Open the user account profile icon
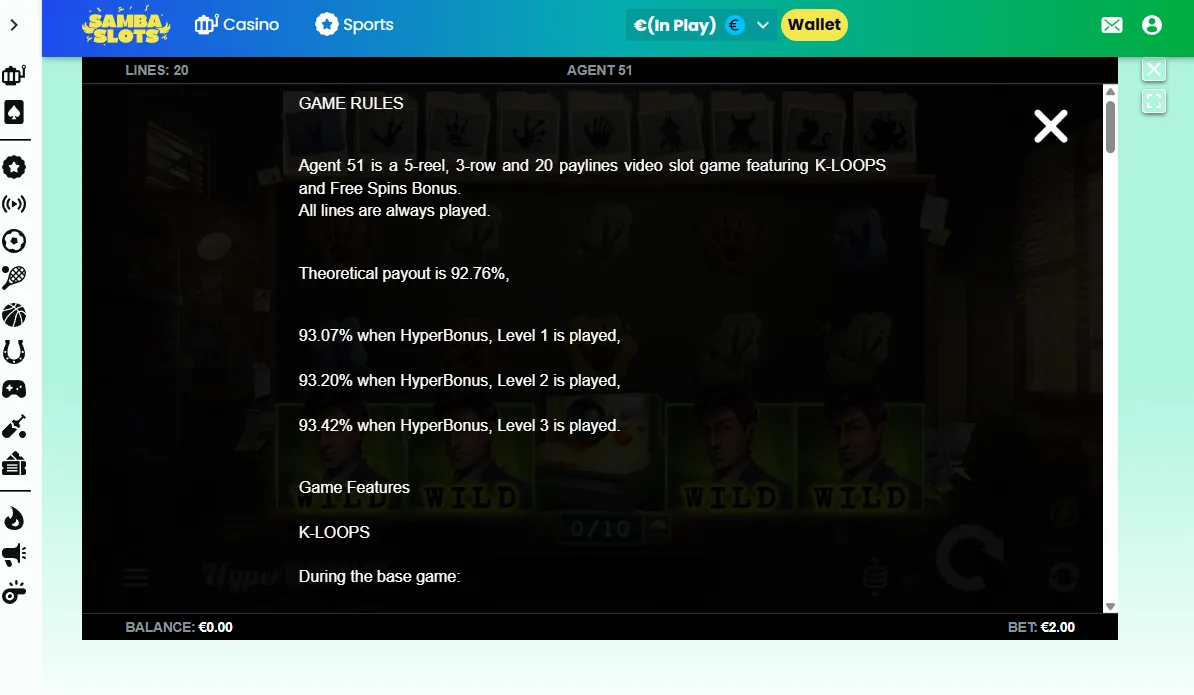 (x=1152, y=25)
